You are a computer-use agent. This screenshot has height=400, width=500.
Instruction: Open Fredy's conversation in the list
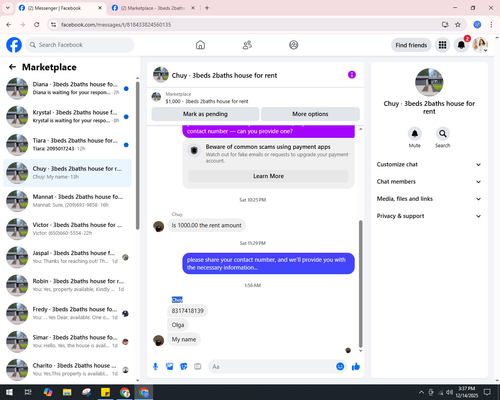[67, 313]
